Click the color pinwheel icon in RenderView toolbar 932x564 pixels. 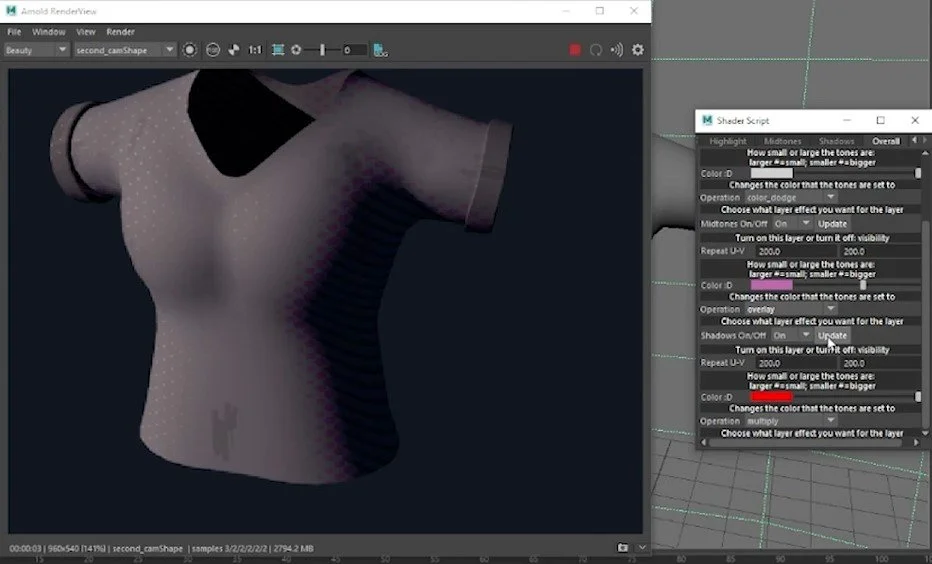[234, 50]
